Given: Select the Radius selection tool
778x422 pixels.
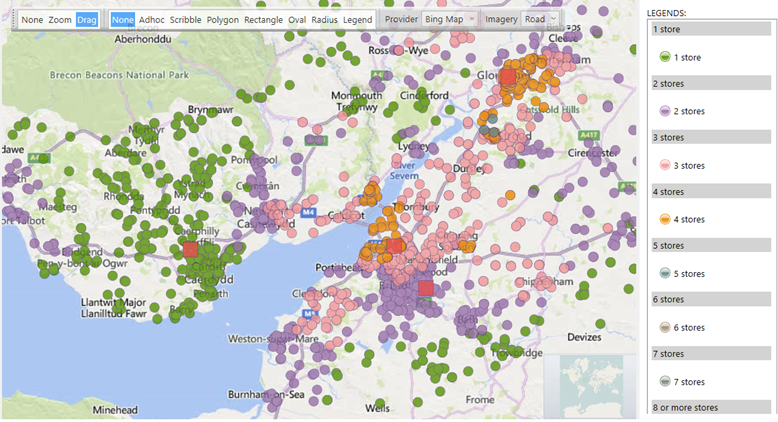Looking at the screenshot, I should tap(324, 20).
